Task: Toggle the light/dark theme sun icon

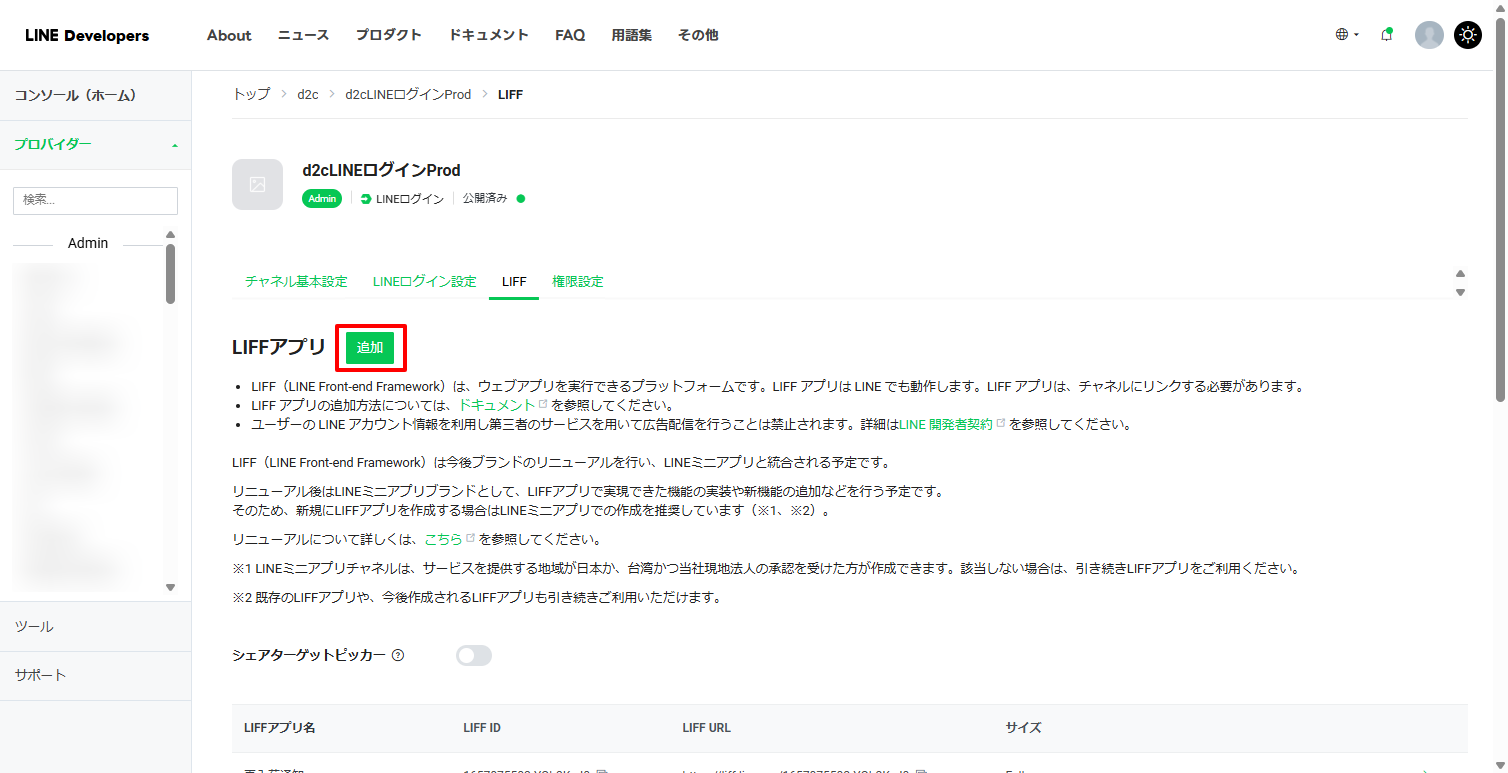Action: click(1468, 35)
